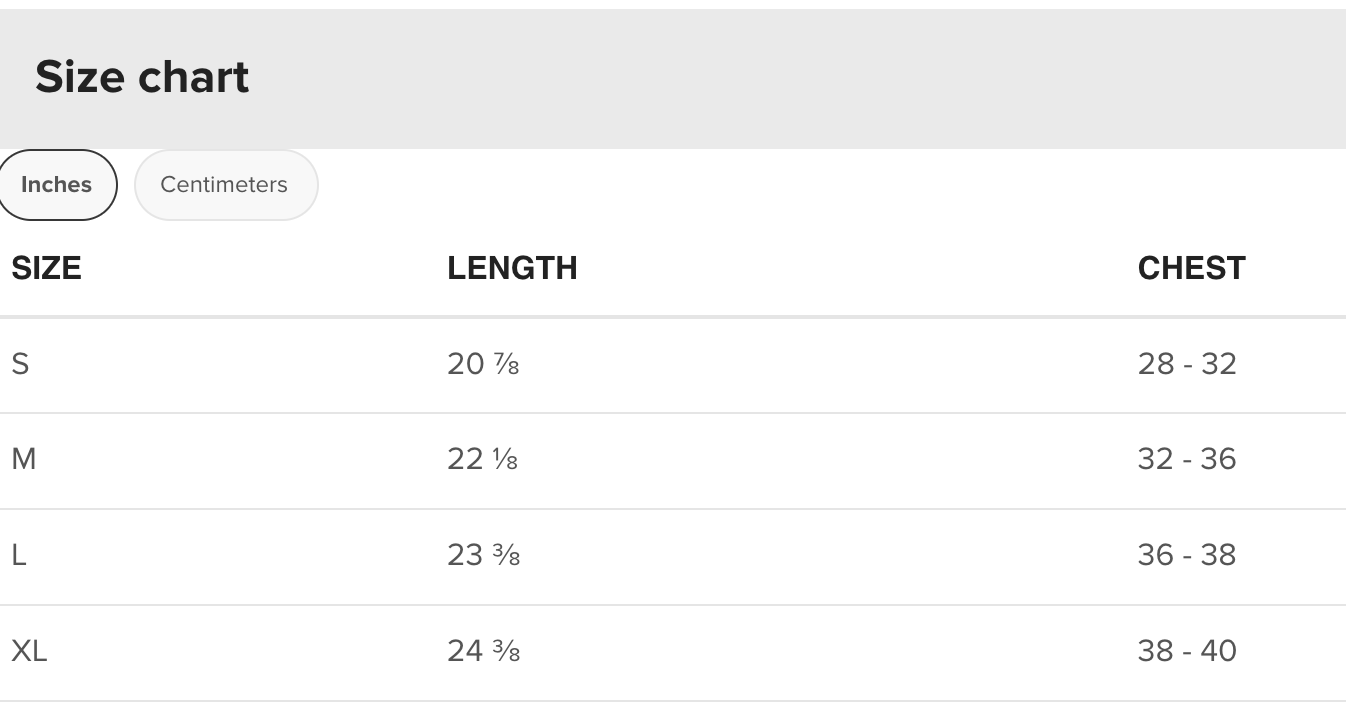This screenshot has width=1346, height=710.
Task: Select the M size label
Action: tap(23, 460)
